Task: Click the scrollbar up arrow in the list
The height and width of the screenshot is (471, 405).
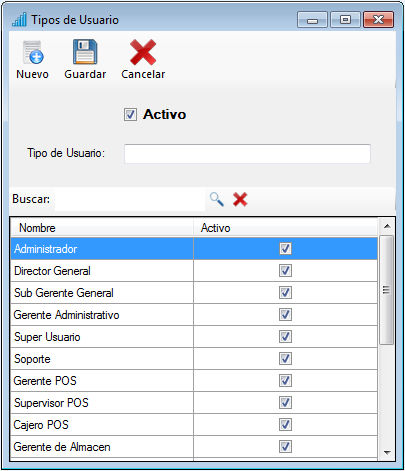Action: click(387, 226)
